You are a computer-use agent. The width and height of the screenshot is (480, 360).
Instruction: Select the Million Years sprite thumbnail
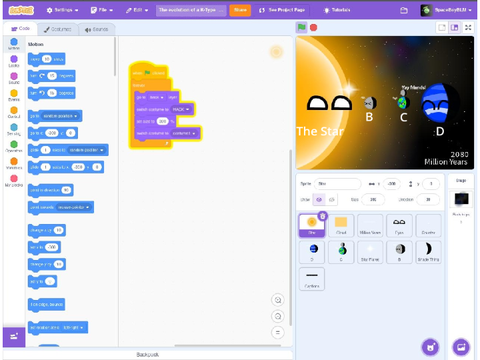370,226
